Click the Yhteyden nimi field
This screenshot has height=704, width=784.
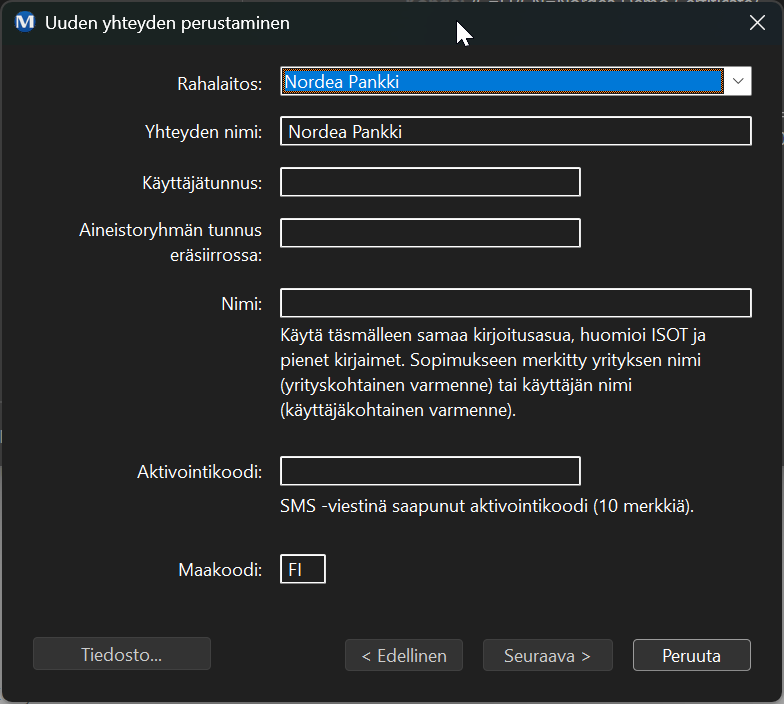(516, 131)
